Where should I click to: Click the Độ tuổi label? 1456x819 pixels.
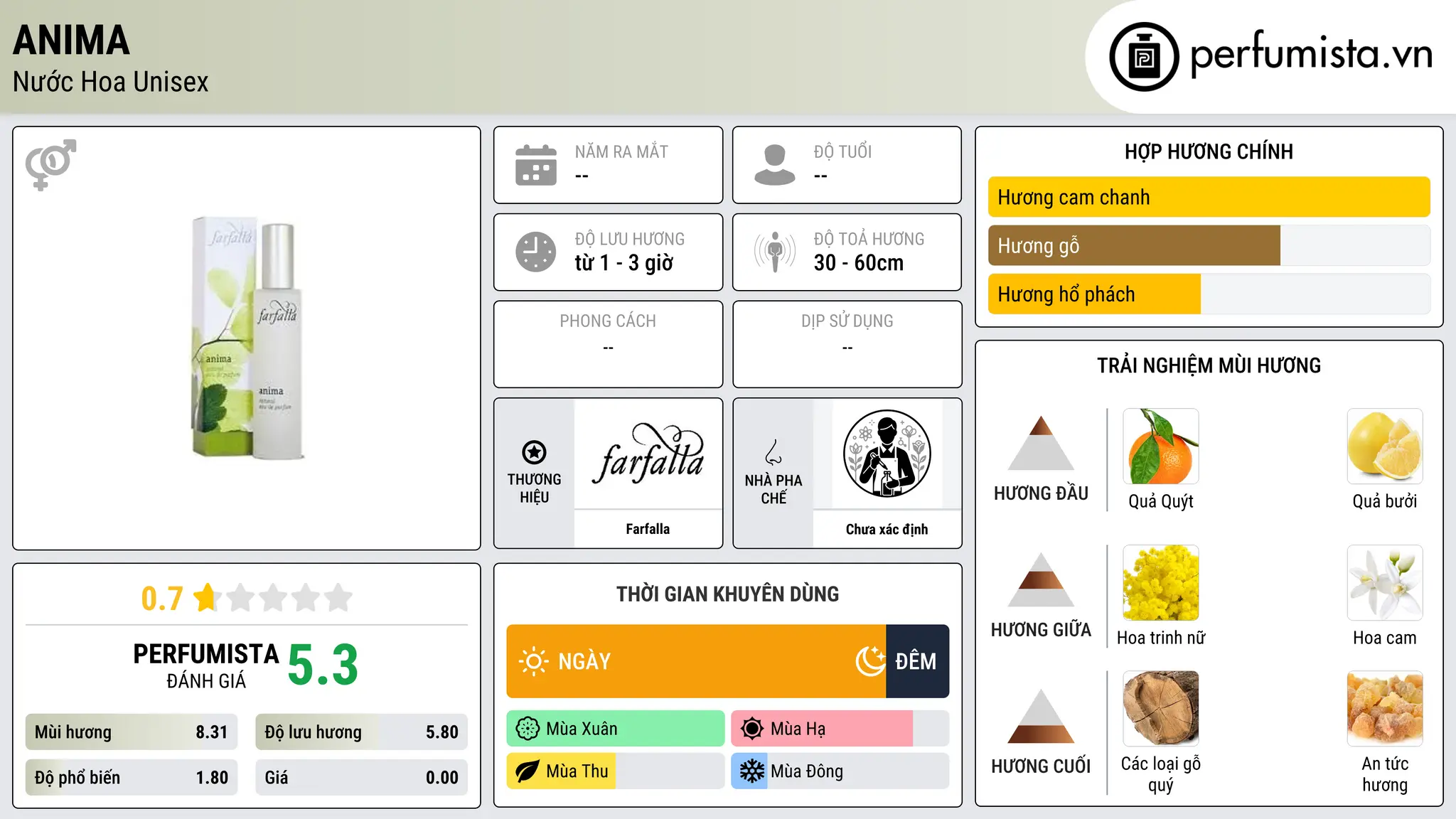(842, 151)
